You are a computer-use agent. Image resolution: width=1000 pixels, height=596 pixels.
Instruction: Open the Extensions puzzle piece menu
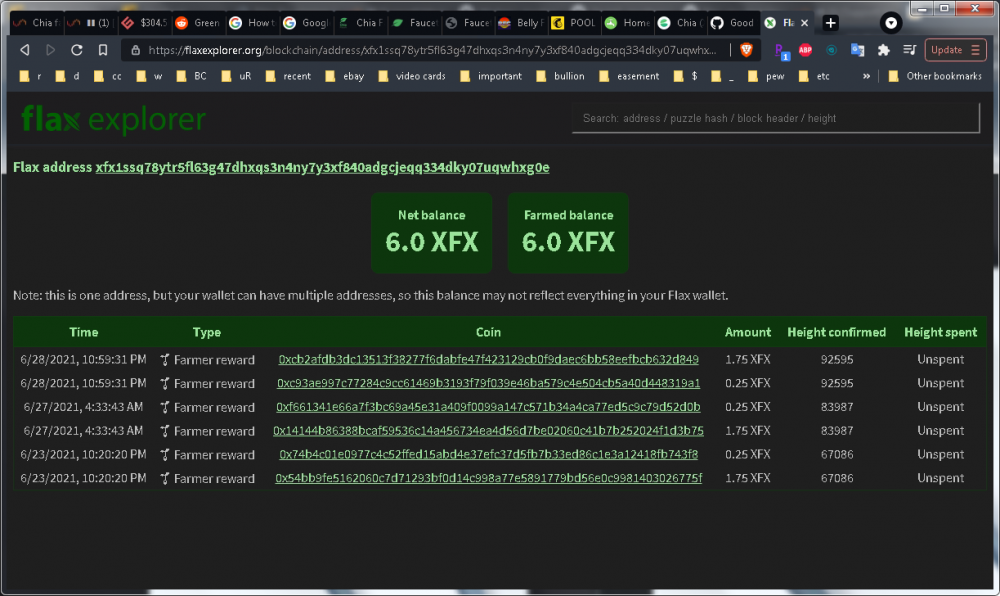click(883, 50)
